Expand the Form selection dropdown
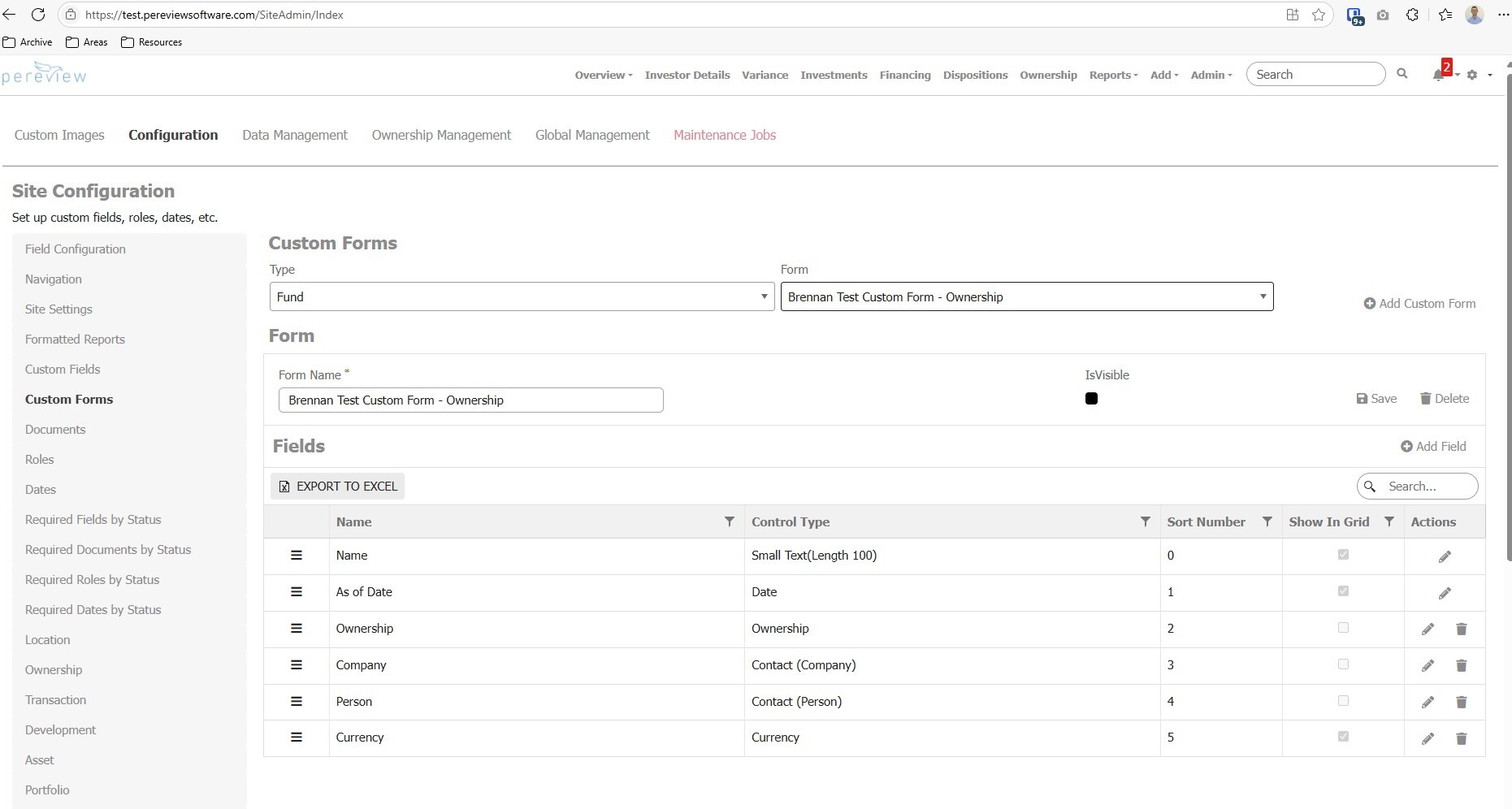1512x809 pixels. [1026, 296]
